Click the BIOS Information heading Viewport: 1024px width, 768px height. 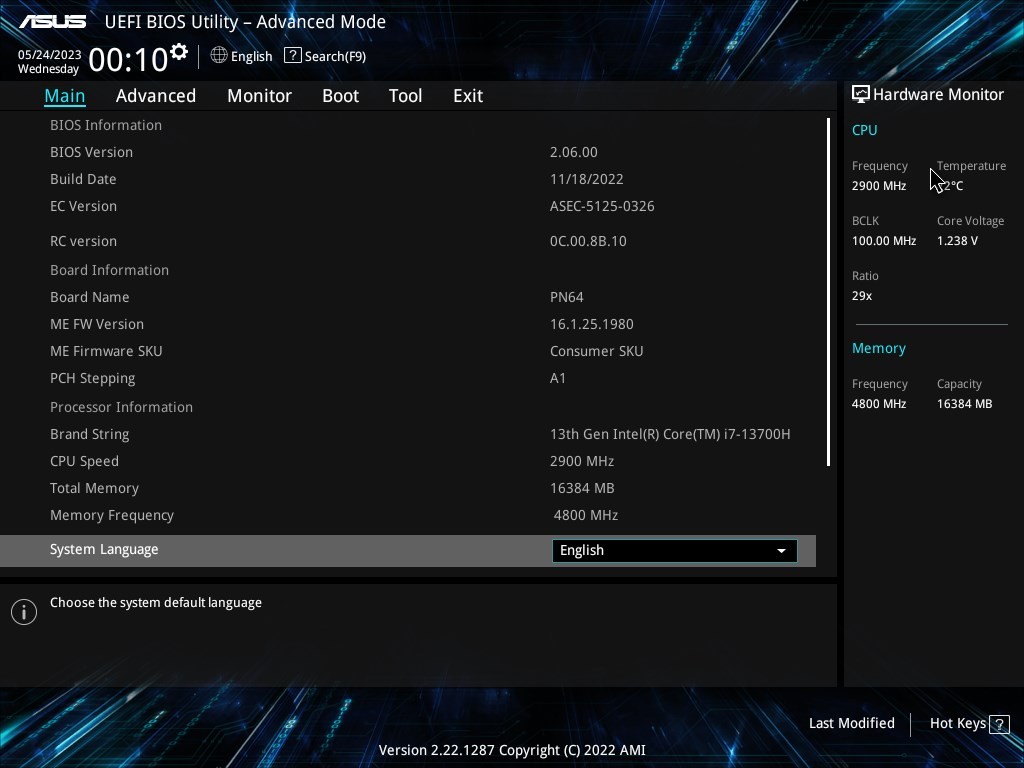pyautogui.click(x=106, y=125)
